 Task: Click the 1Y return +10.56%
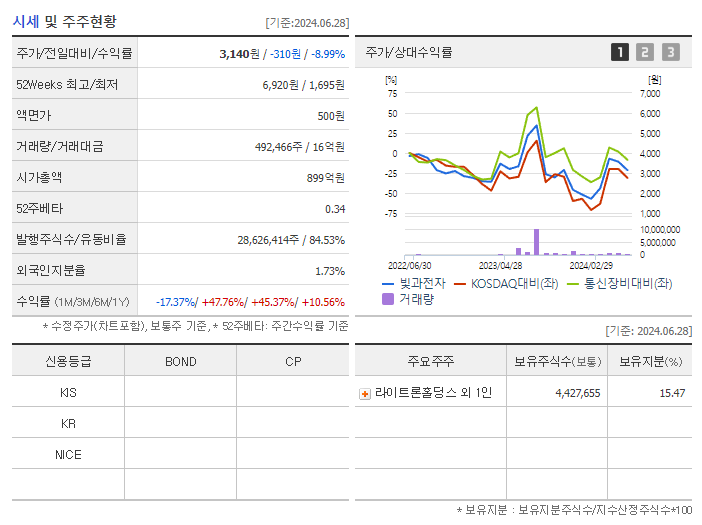tap(323, 302)
